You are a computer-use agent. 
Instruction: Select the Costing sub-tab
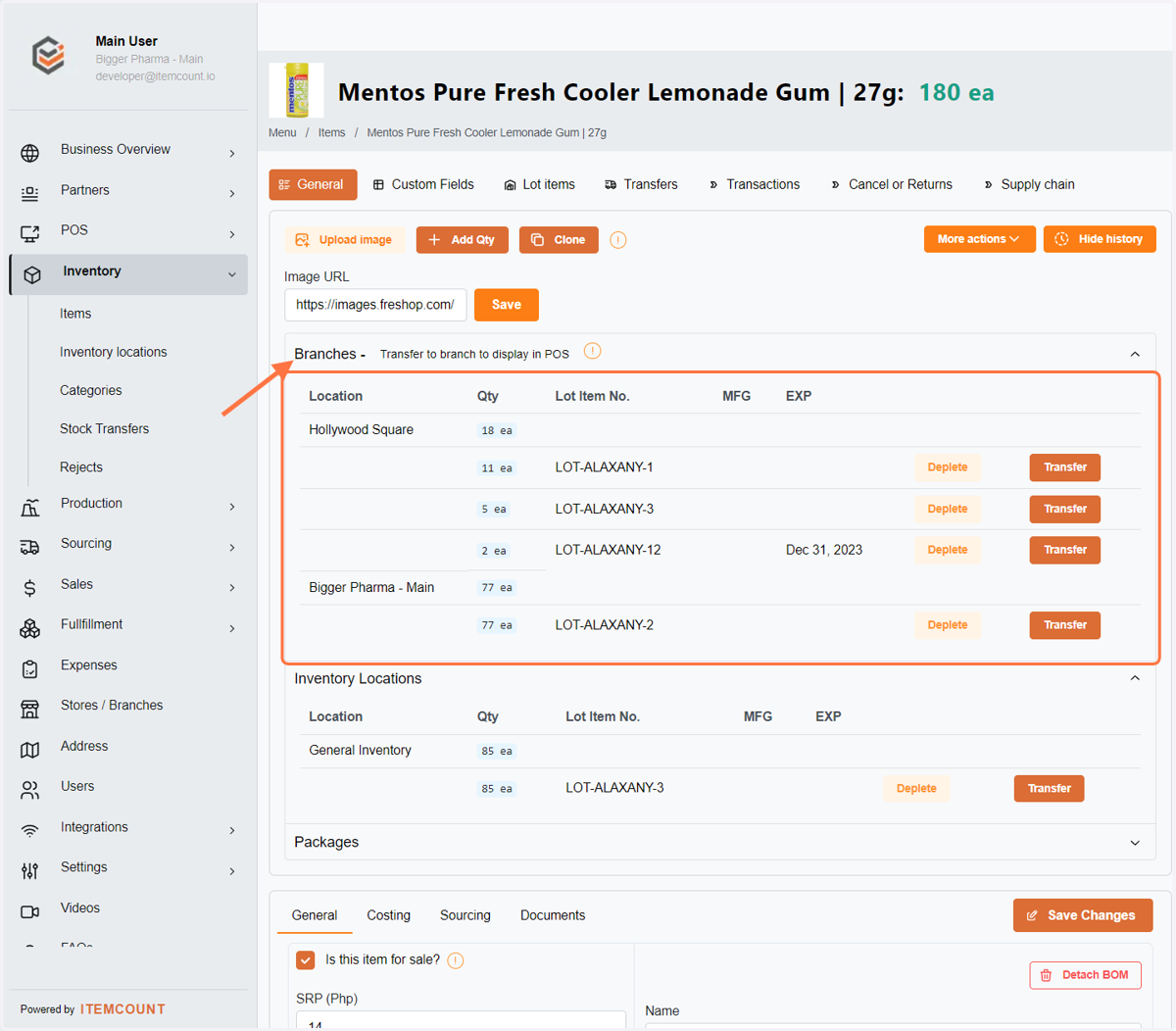pos(389,915)
